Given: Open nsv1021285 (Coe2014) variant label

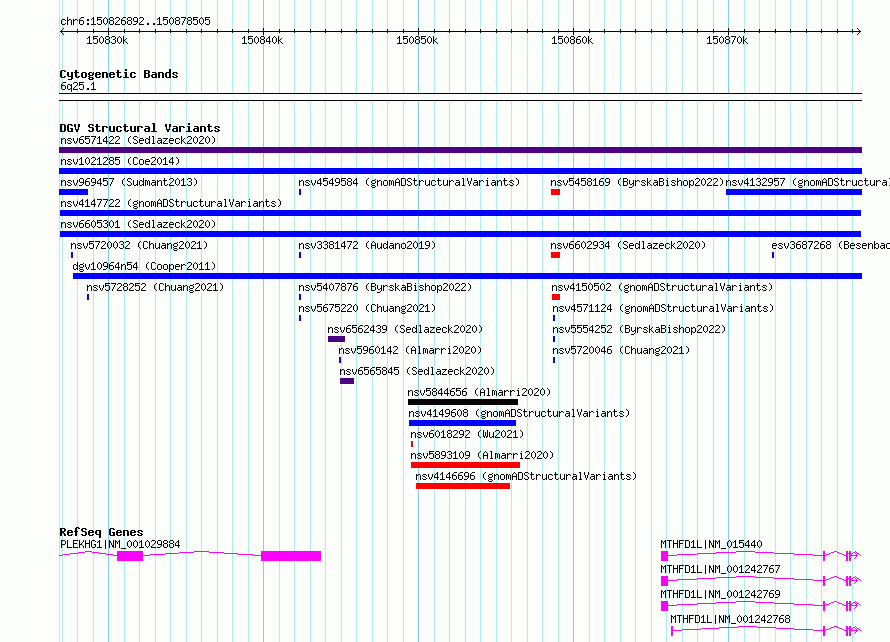Looking at the screenshot, I should coord(120,161).
